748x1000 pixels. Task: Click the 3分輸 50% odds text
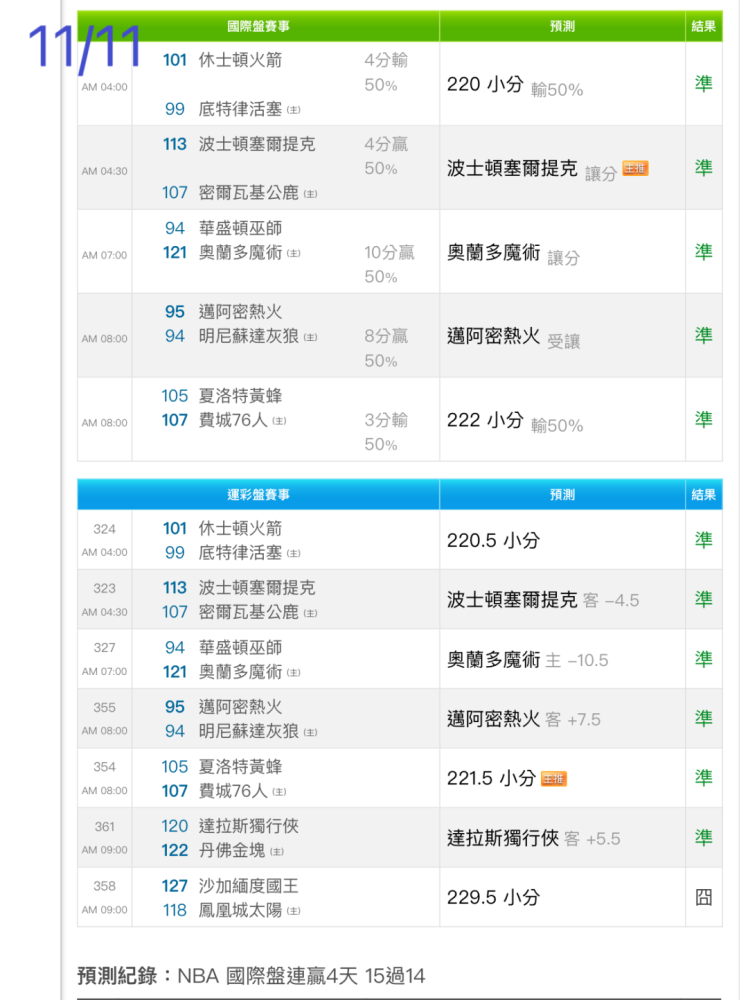point(386,432)
